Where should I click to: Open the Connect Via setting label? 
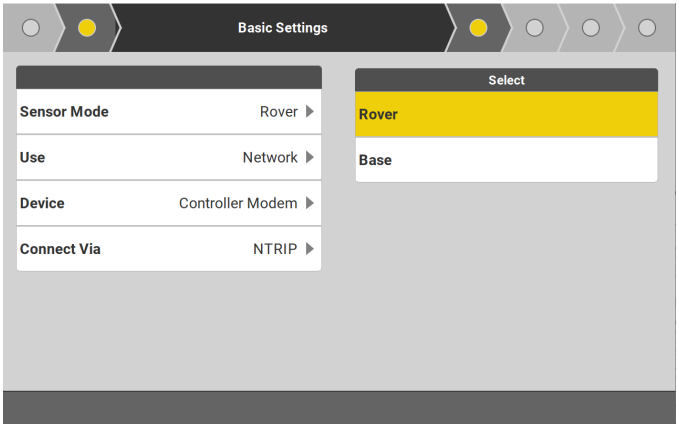point(60,249)
